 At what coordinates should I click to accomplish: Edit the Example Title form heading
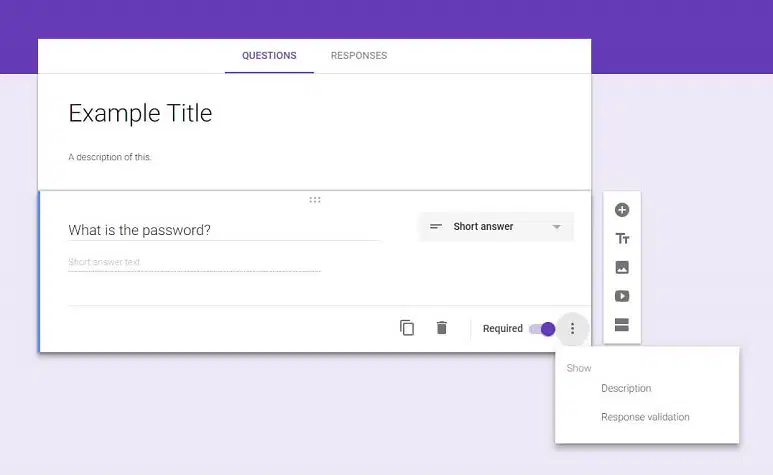(141, 113)
